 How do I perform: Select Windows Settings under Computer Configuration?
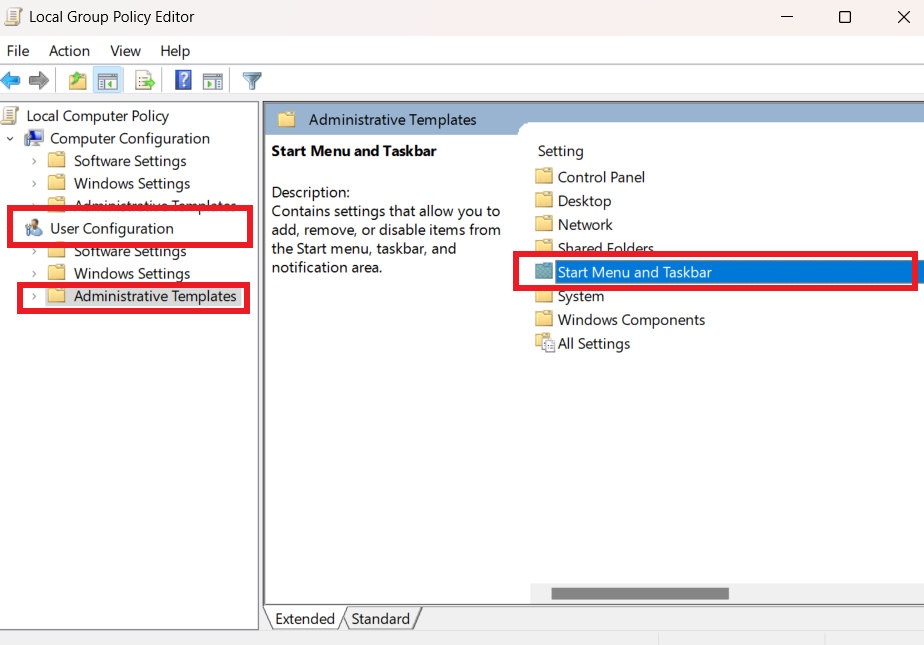[x=132, y=184]
